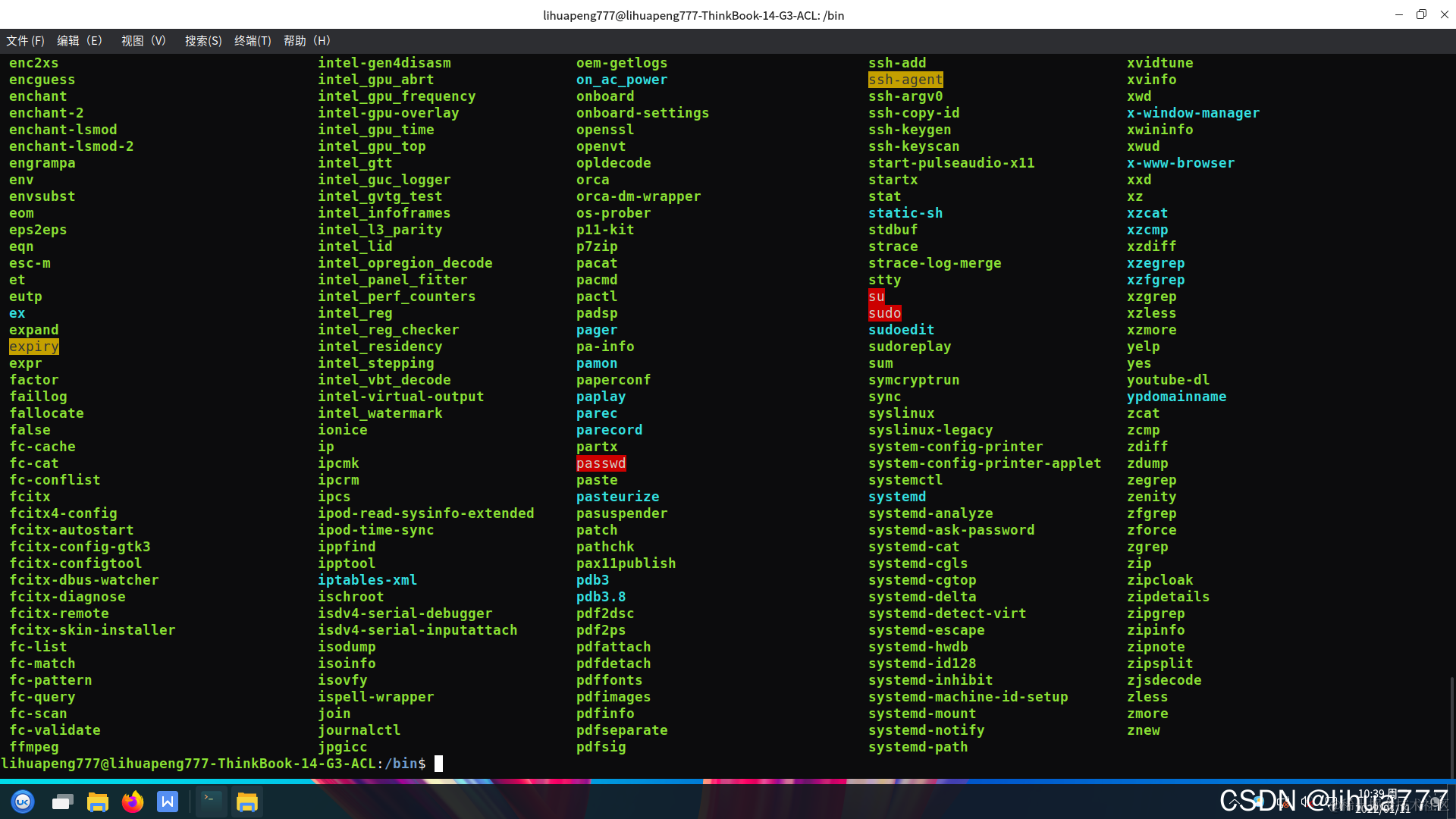Viewport: 1456px width, 819px height.
Task: Open the 视图(V) menu
Action: click(x=143, y=41)
